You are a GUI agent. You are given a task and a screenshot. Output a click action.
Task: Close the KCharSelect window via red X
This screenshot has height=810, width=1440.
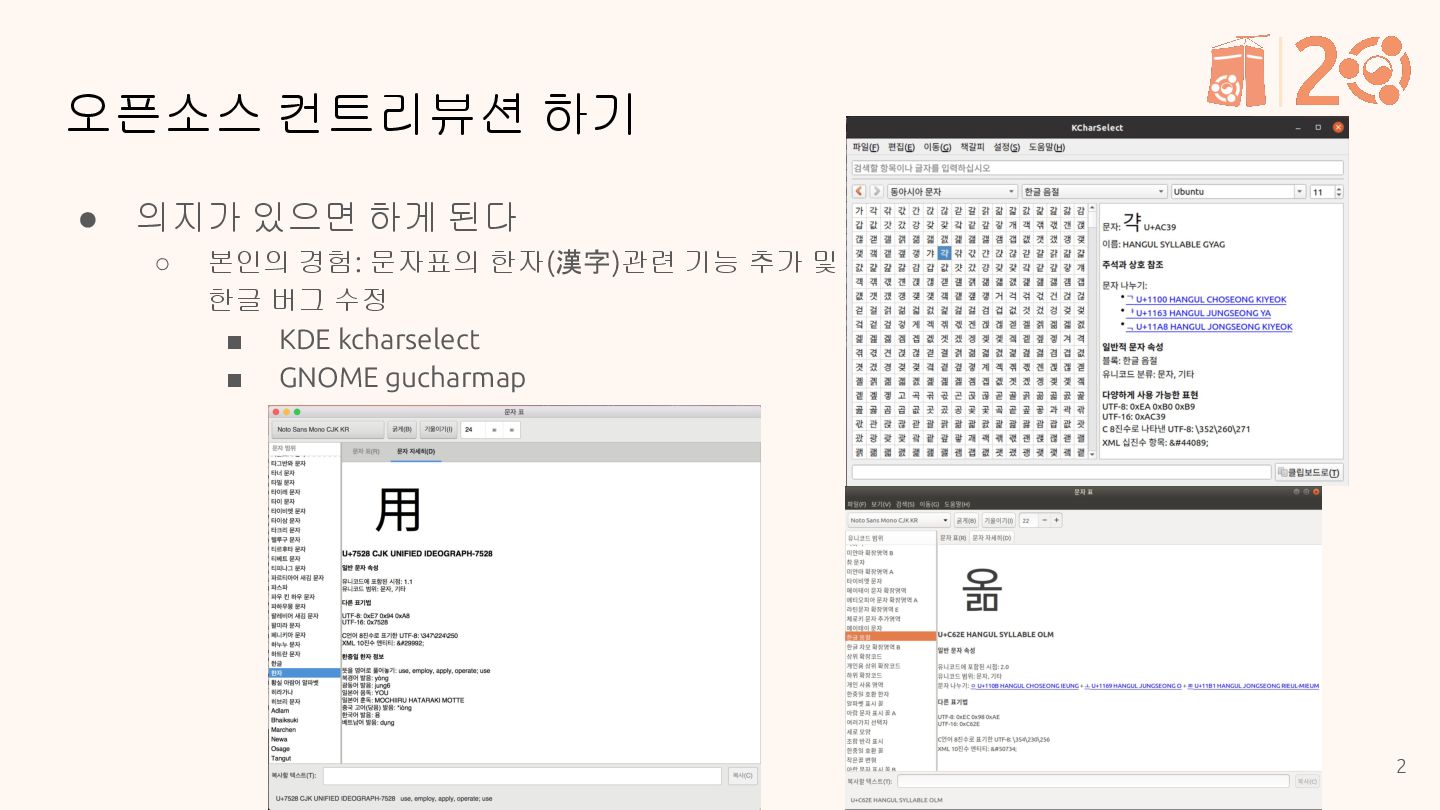(1339, 127)
